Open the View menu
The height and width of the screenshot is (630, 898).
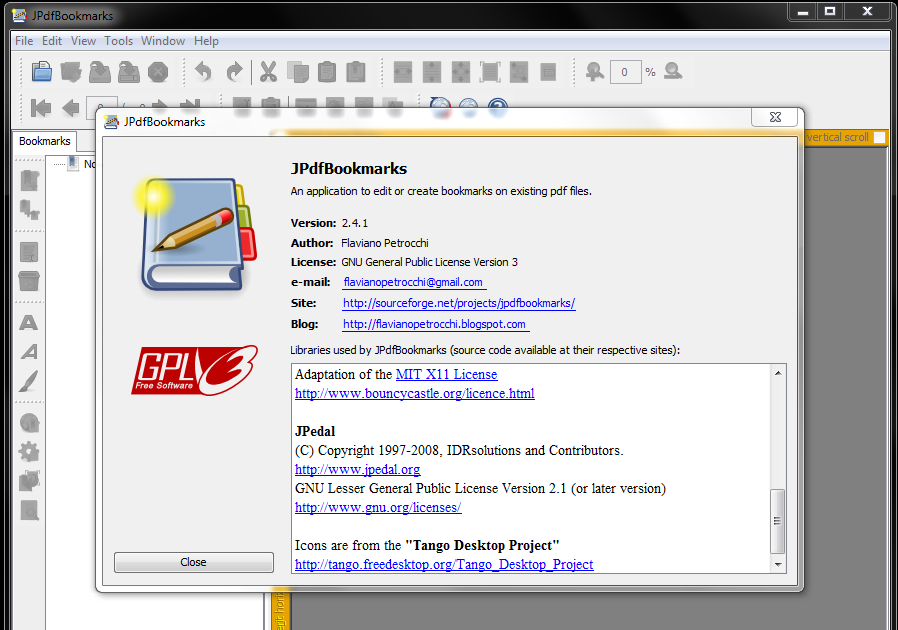[x=83, y=41]
